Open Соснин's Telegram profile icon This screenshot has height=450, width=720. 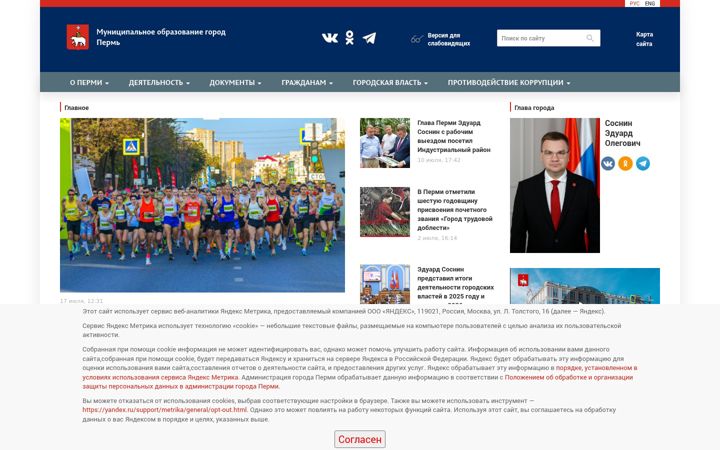pyautogui.click(x=643, y=163)
